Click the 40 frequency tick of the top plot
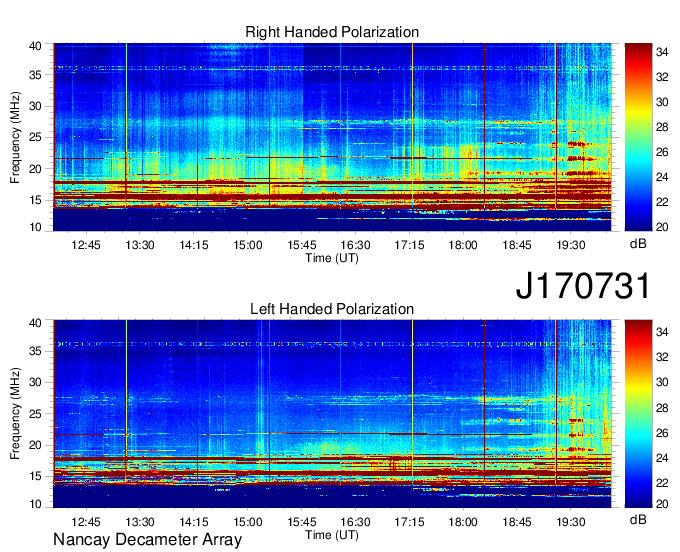This screenshot has height=552, width=680. click(36, 46)
